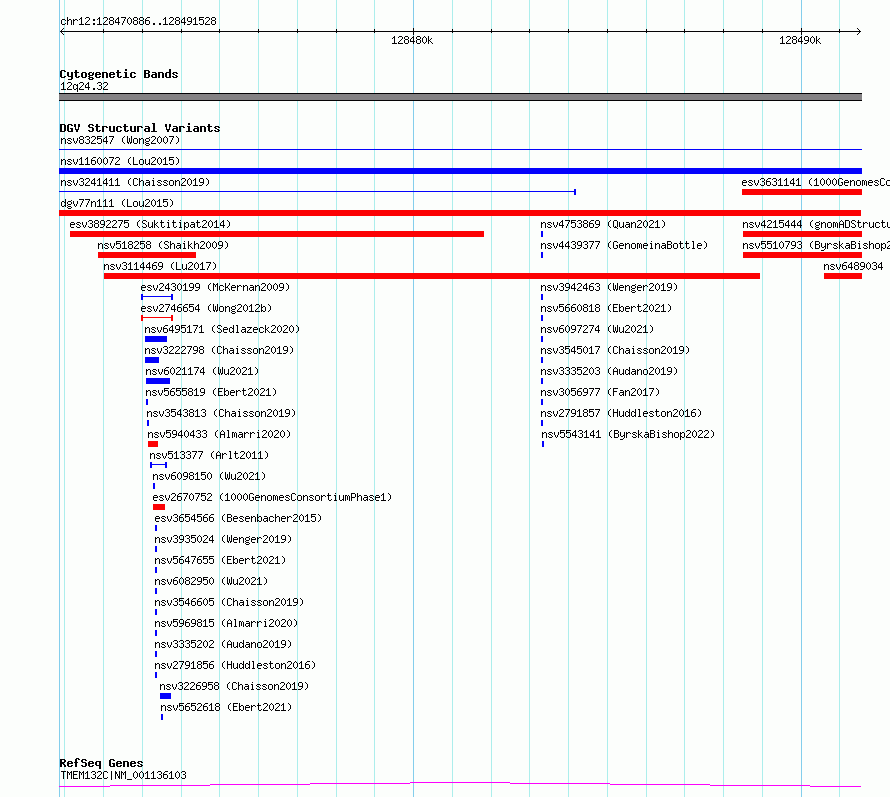Click the TMEM132C|NM_001136103 gene label
The image size is (890, 797).
pos(123,775)
